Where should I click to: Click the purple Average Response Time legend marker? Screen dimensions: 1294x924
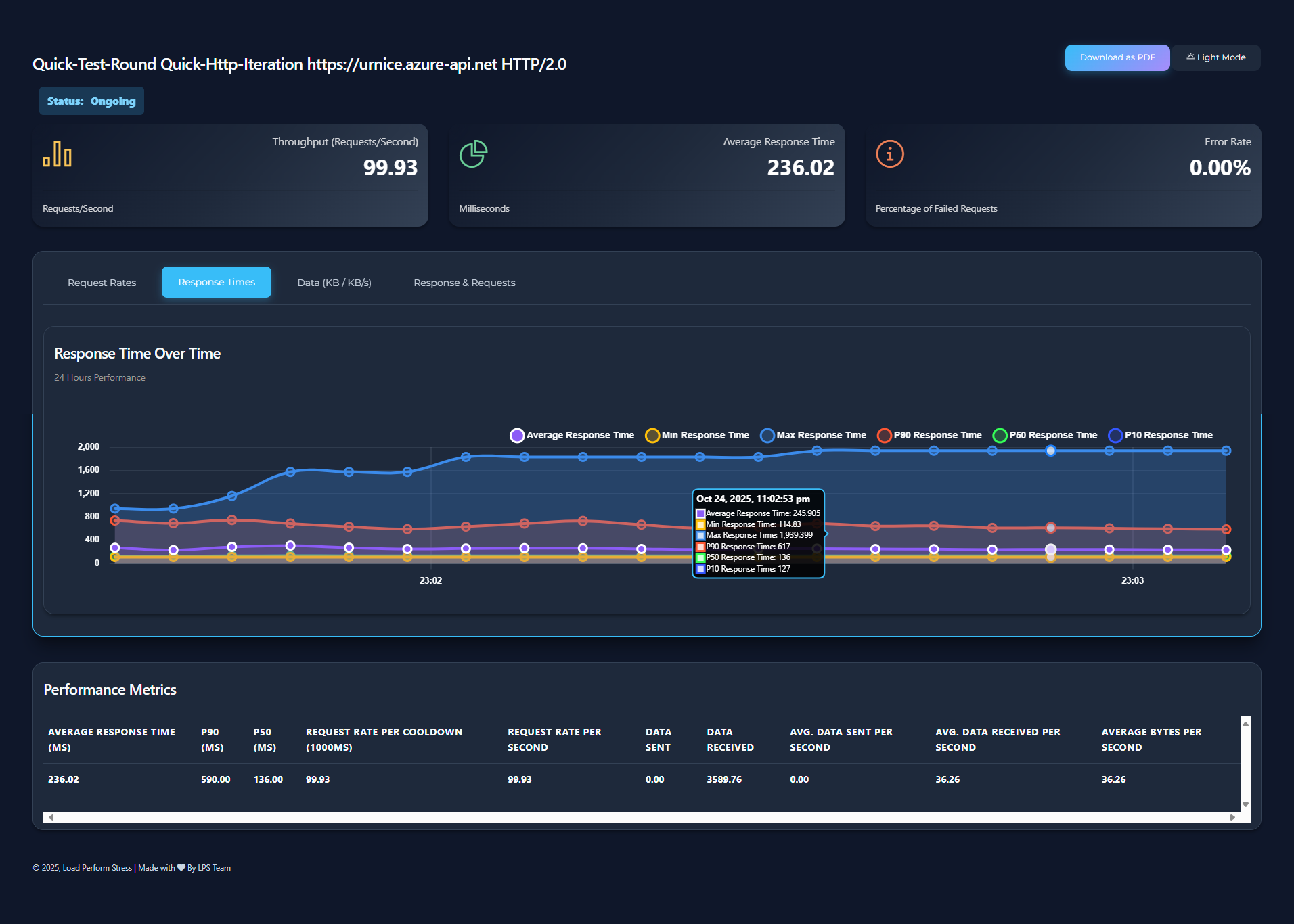[516, 435]
